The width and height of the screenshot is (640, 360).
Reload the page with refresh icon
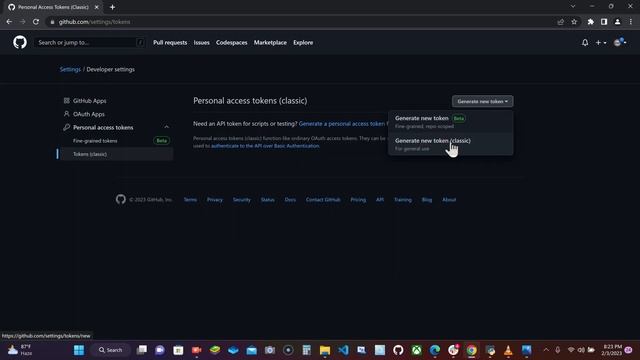pyautogui.click(x=36, y=22)
